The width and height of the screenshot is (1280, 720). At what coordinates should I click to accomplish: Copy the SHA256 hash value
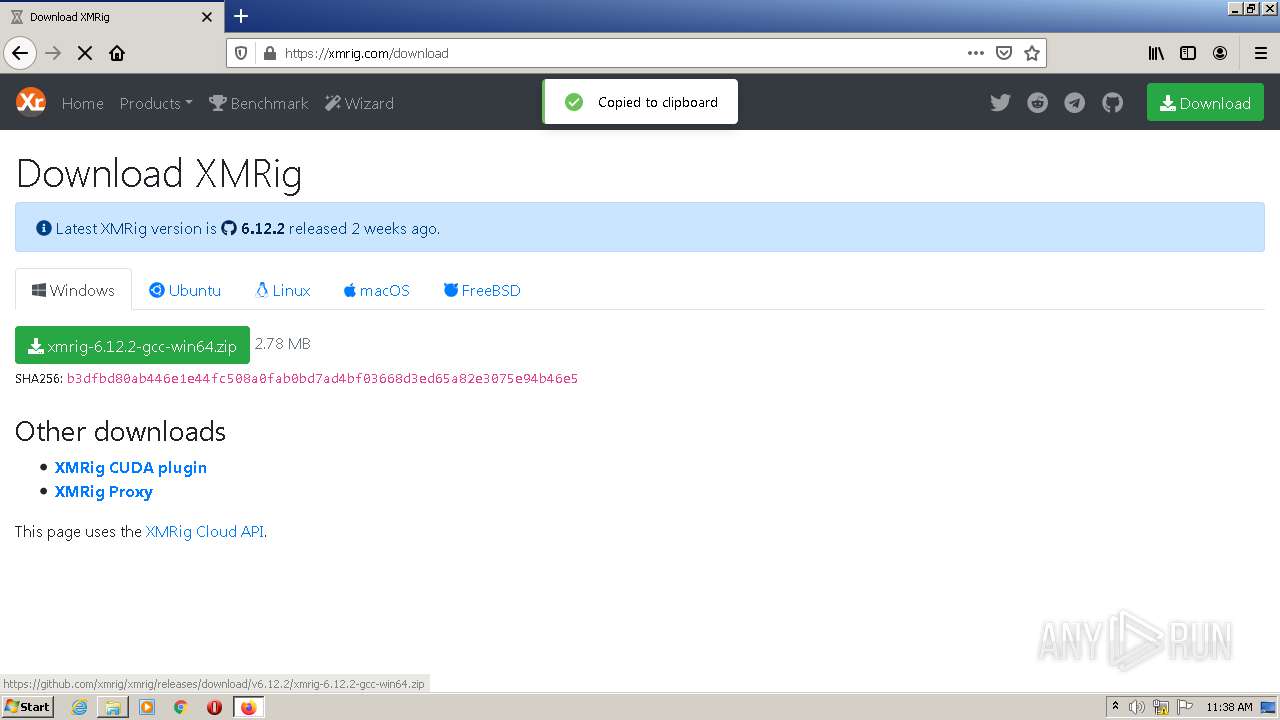pos(322,379)
